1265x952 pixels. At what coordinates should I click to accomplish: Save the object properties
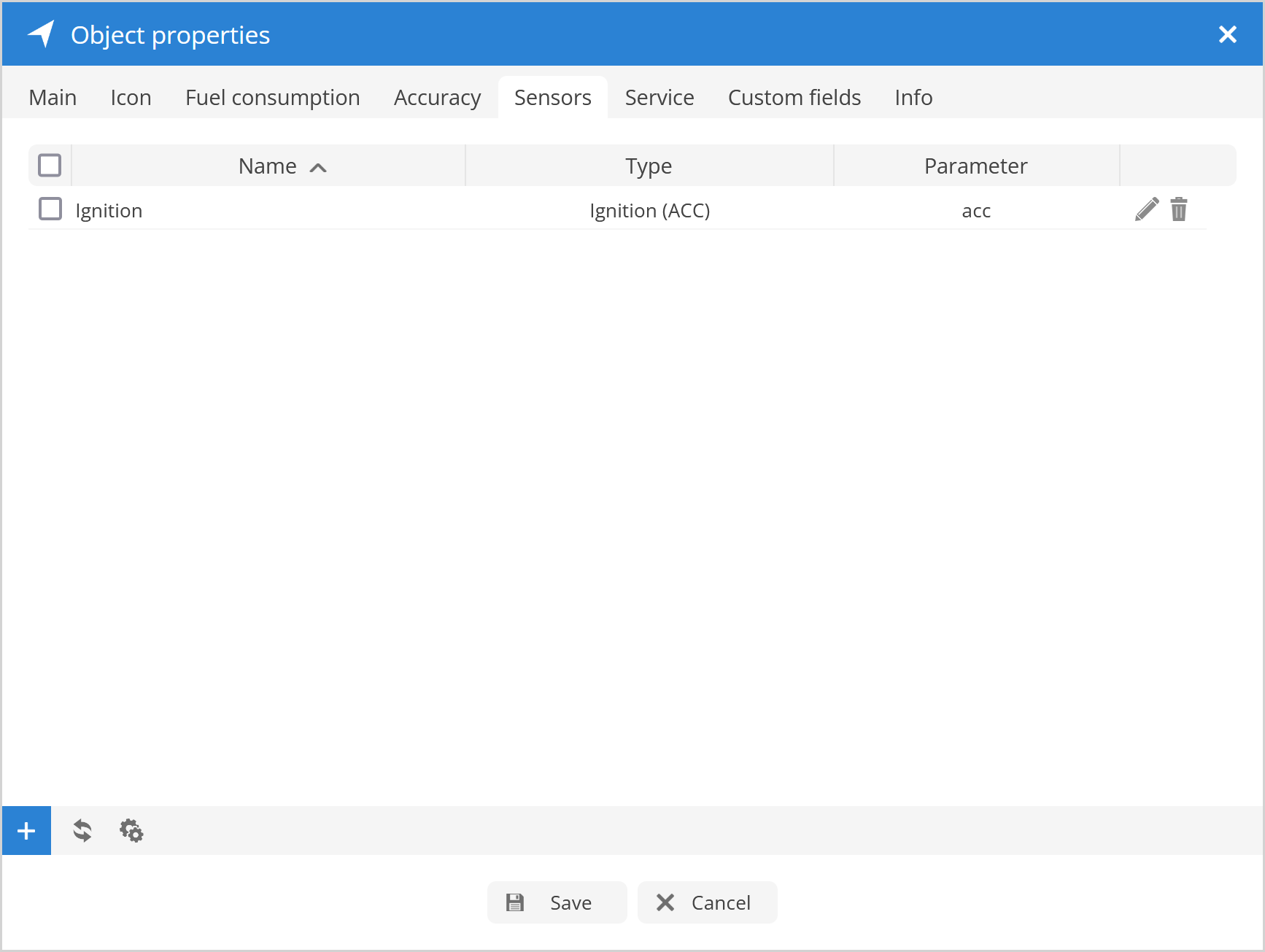[557, 902]
